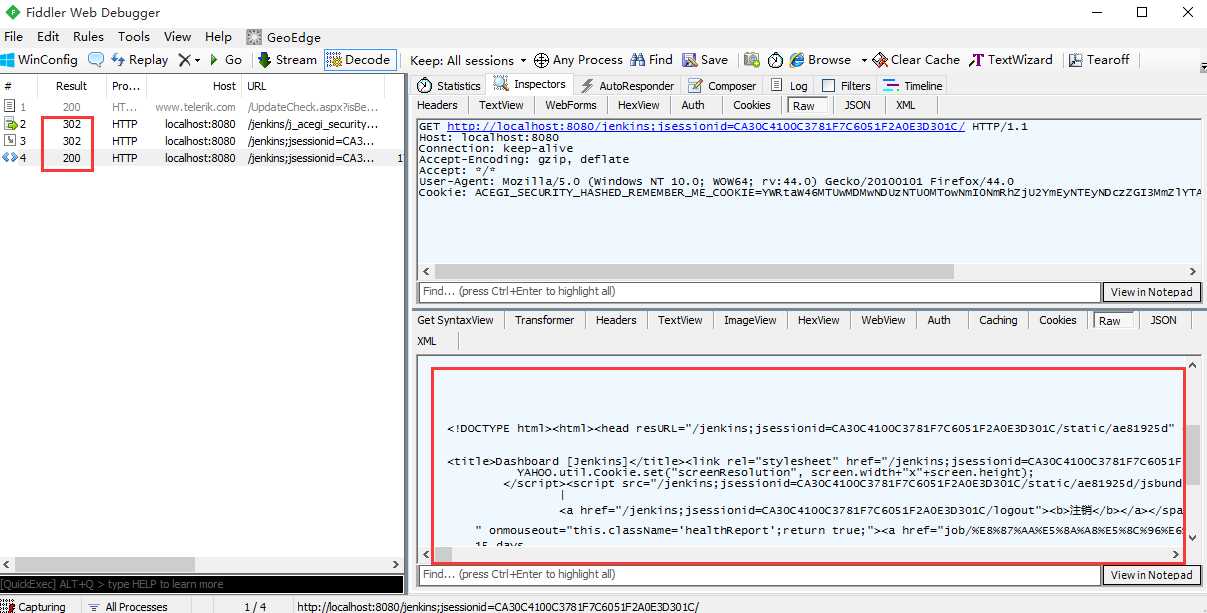1207x613 pixels.
Task: Click upper View in Notepad button
Action: [x=1152, y=292]
